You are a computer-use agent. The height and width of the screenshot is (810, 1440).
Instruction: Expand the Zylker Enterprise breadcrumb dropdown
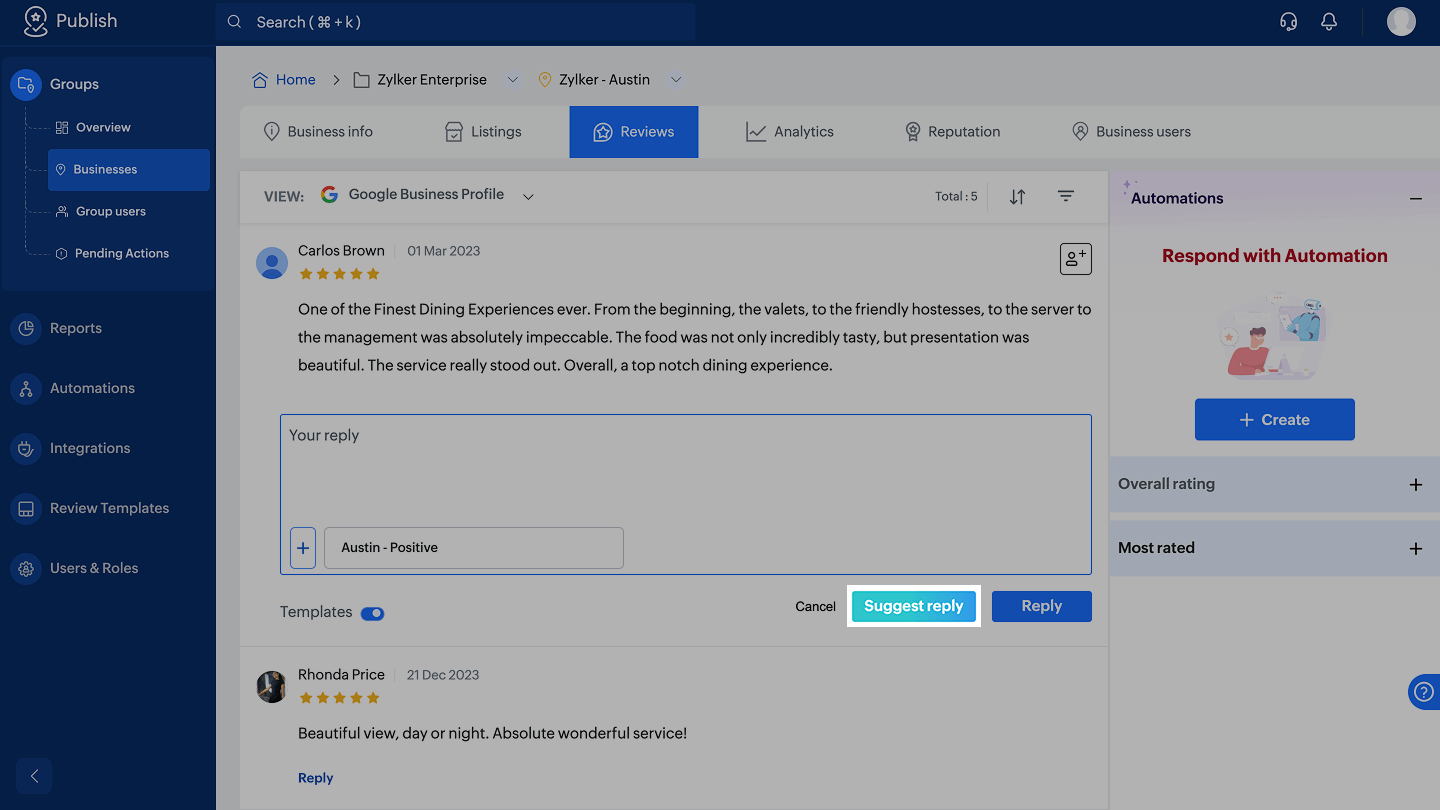[513, 80]
